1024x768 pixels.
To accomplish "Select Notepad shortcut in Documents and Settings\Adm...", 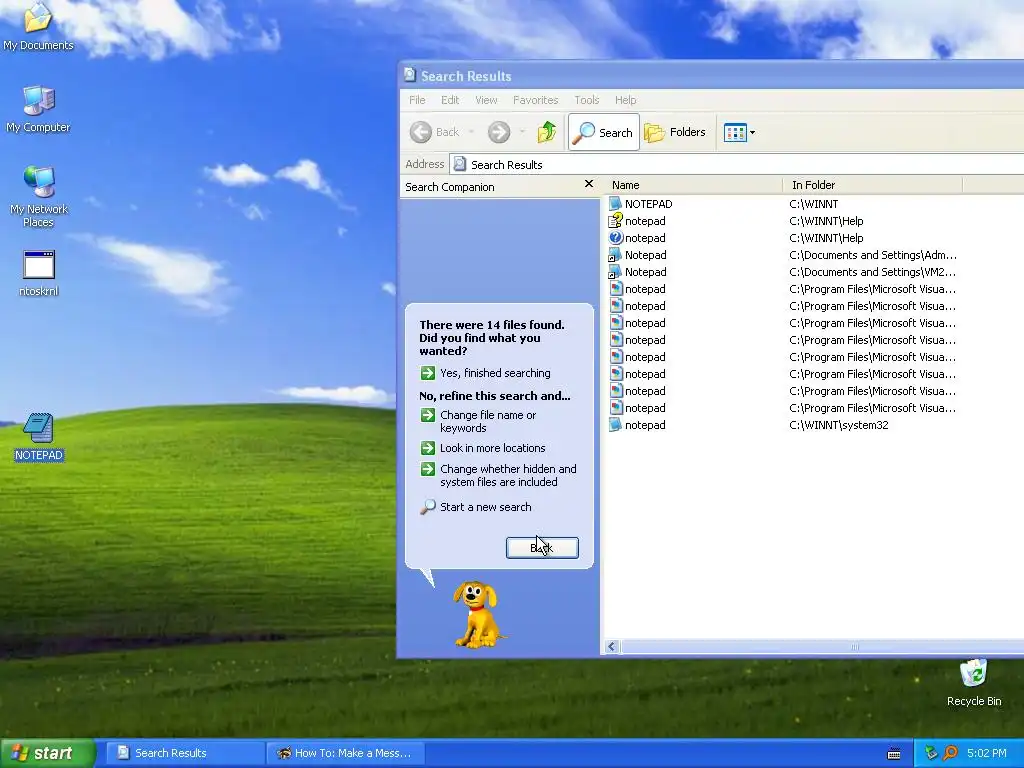I will (638, 255).
